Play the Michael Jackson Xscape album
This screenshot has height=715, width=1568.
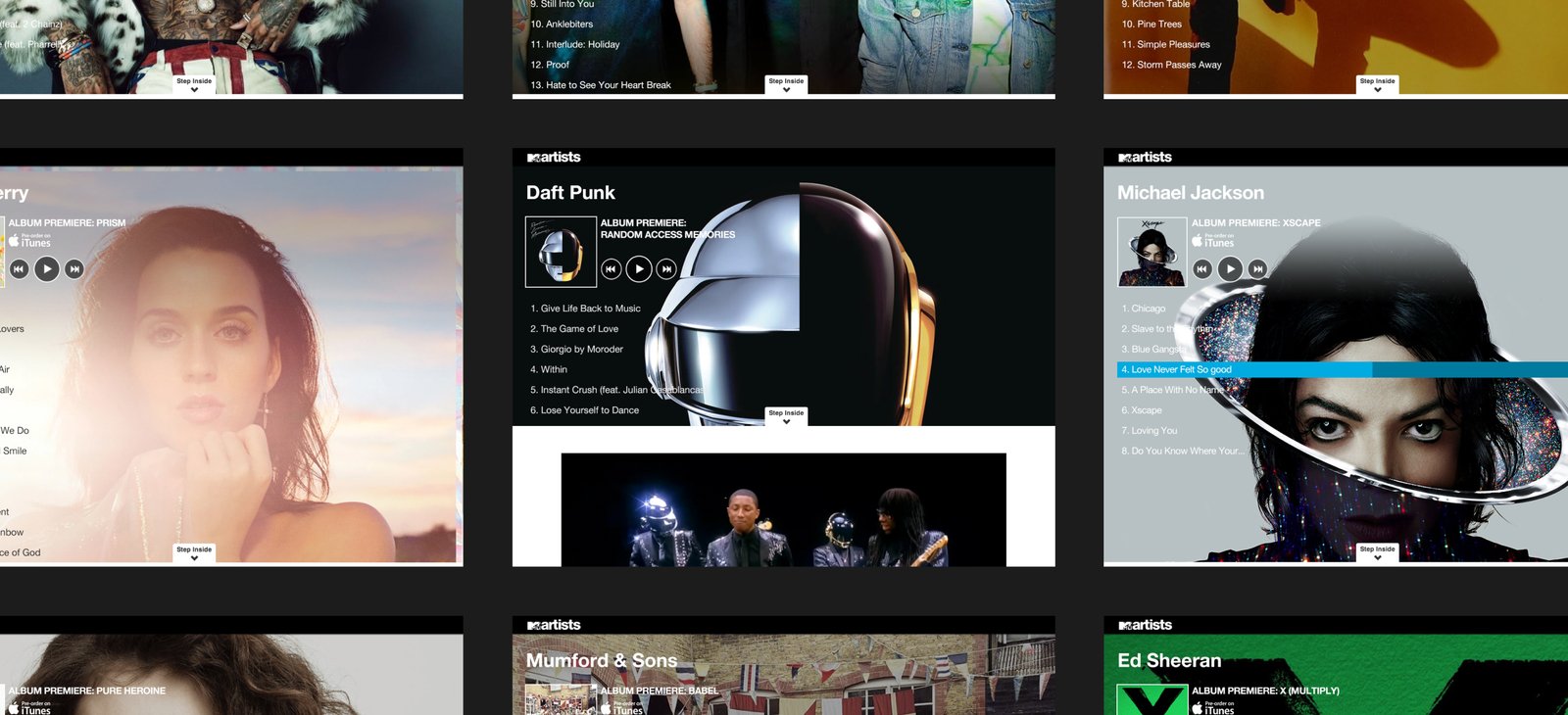click(x=1230, y=268)
